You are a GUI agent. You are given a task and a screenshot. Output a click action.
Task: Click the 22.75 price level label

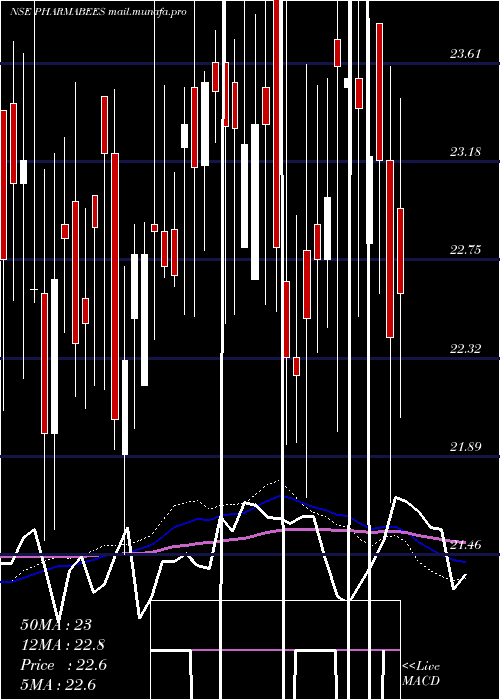[x=465, y=250]
